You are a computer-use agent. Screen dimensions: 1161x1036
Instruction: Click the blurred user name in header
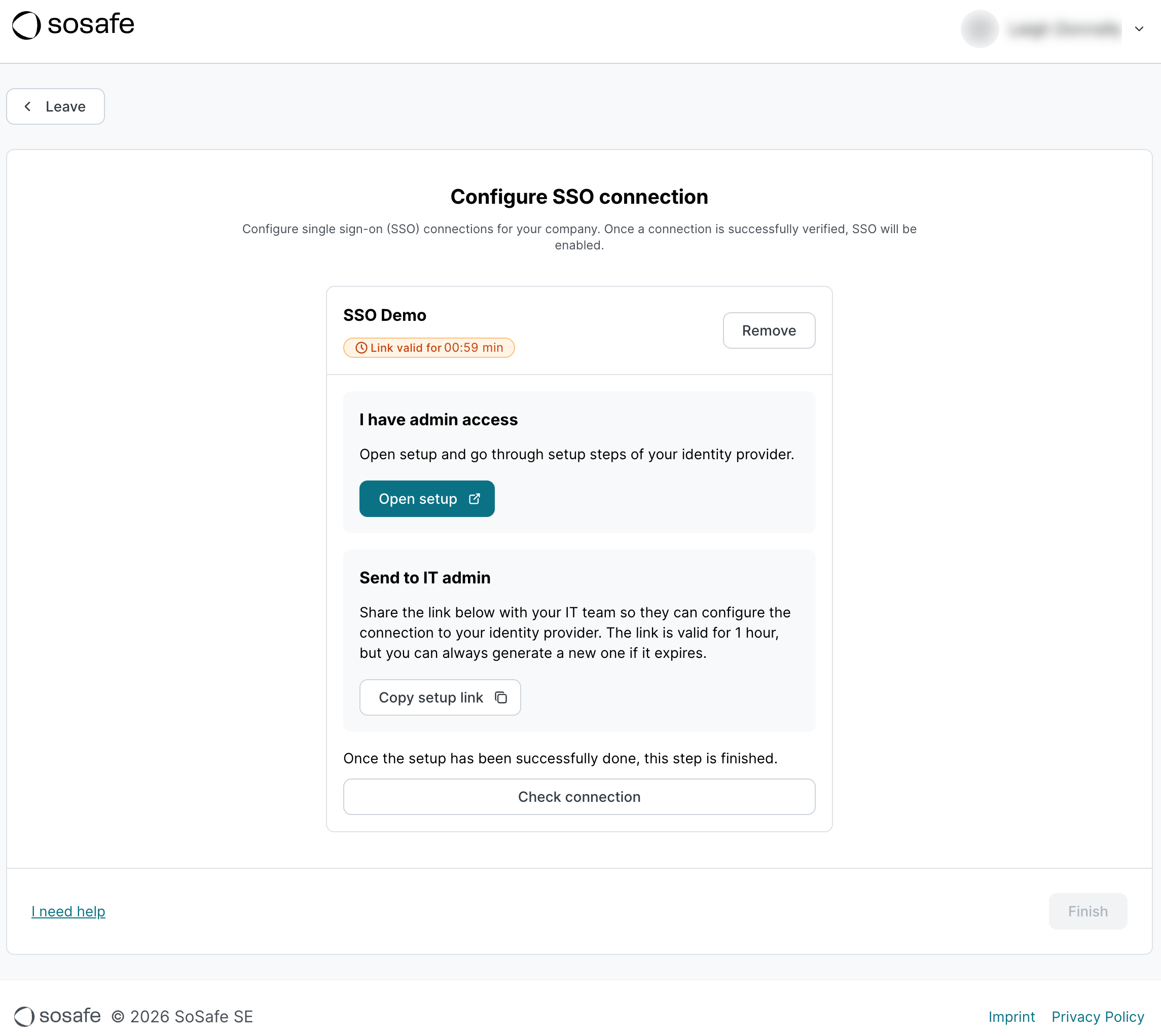click(1064, 28)
